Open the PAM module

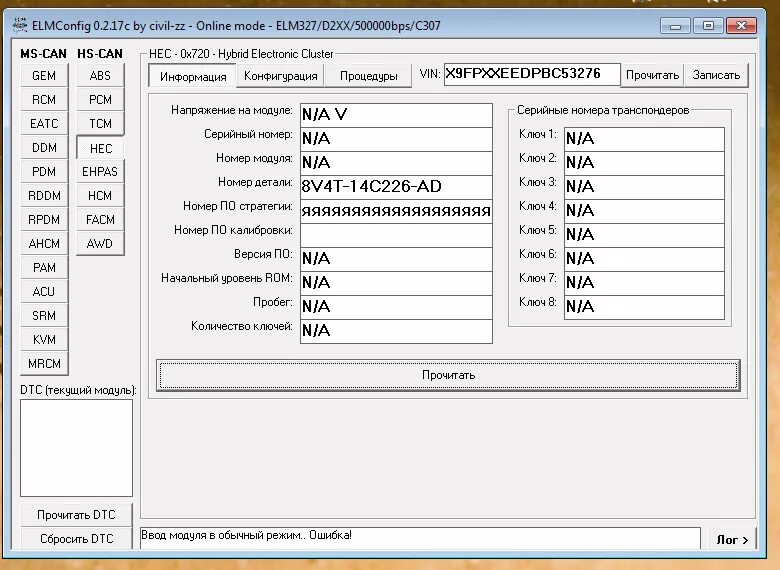pos(44,268)
